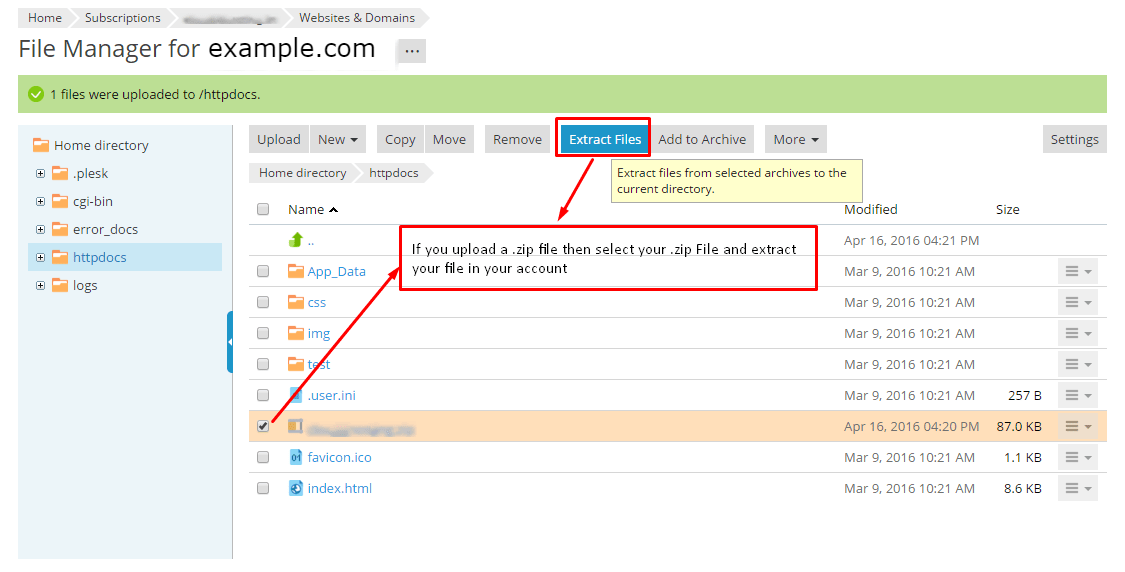Open the Subscriptions breadcrumb

pyautogui.click(x=122, y=18)
